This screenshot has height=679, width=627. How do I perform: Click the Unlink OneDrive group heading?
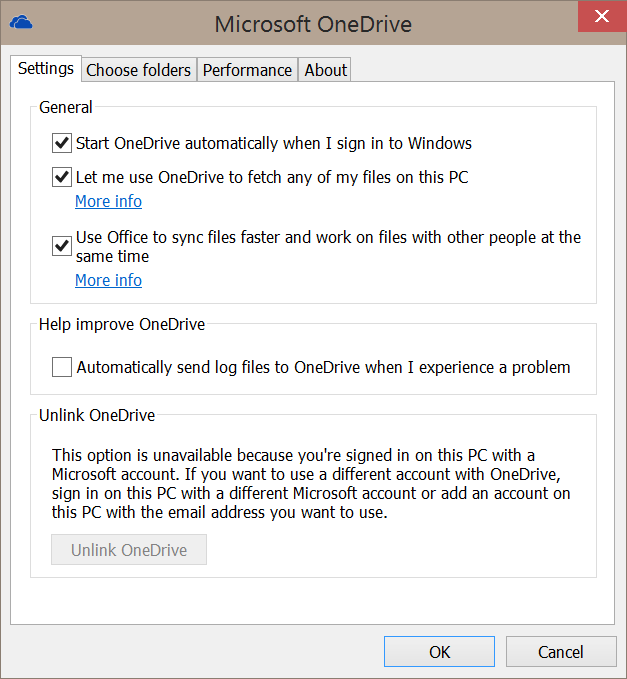pos(97,415)
